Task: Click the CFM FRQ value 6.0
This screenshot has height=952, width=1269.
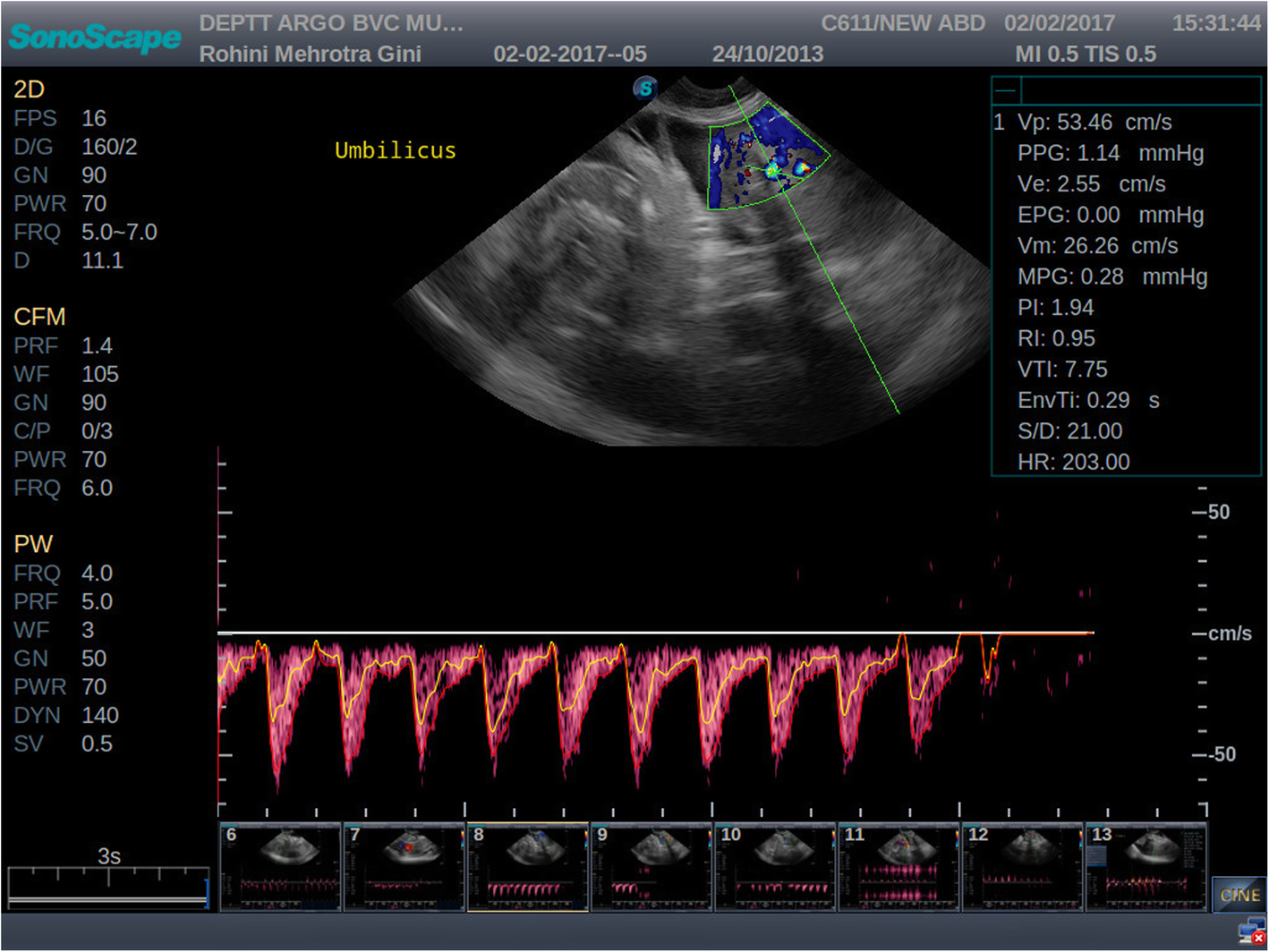Action: 97,488
